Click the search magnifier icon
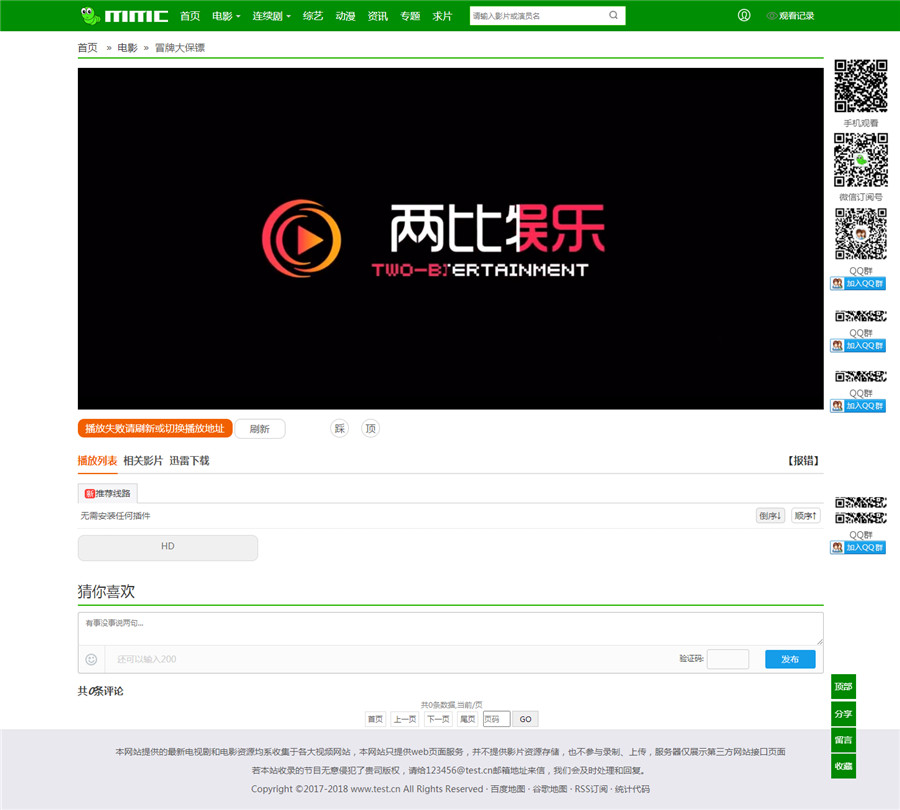This screenshot has width=900, height=810. [x=614, y=15]
